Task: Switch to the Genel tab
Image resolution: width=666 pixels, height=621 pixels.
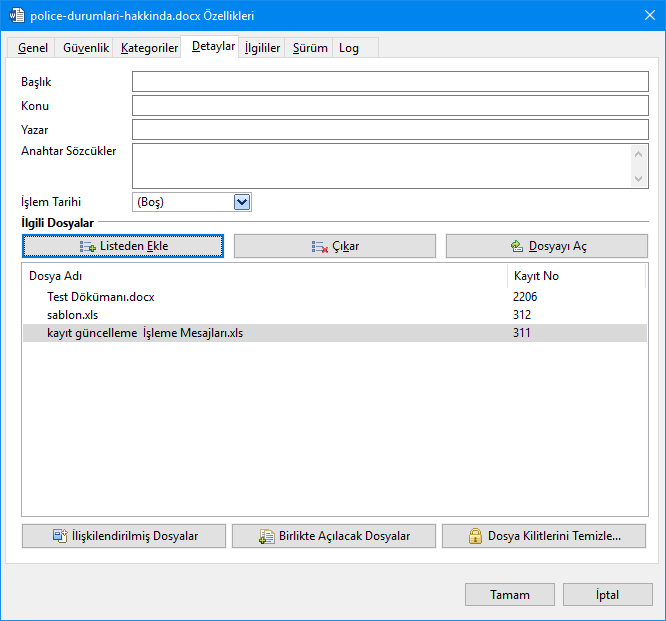Action: click(33, 48)
